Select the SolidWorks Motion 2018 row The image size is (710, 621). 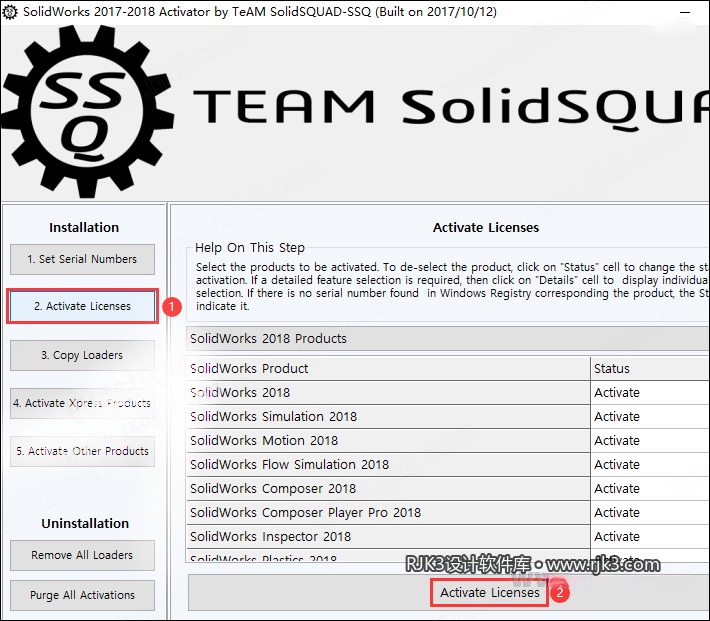(388, 440)
